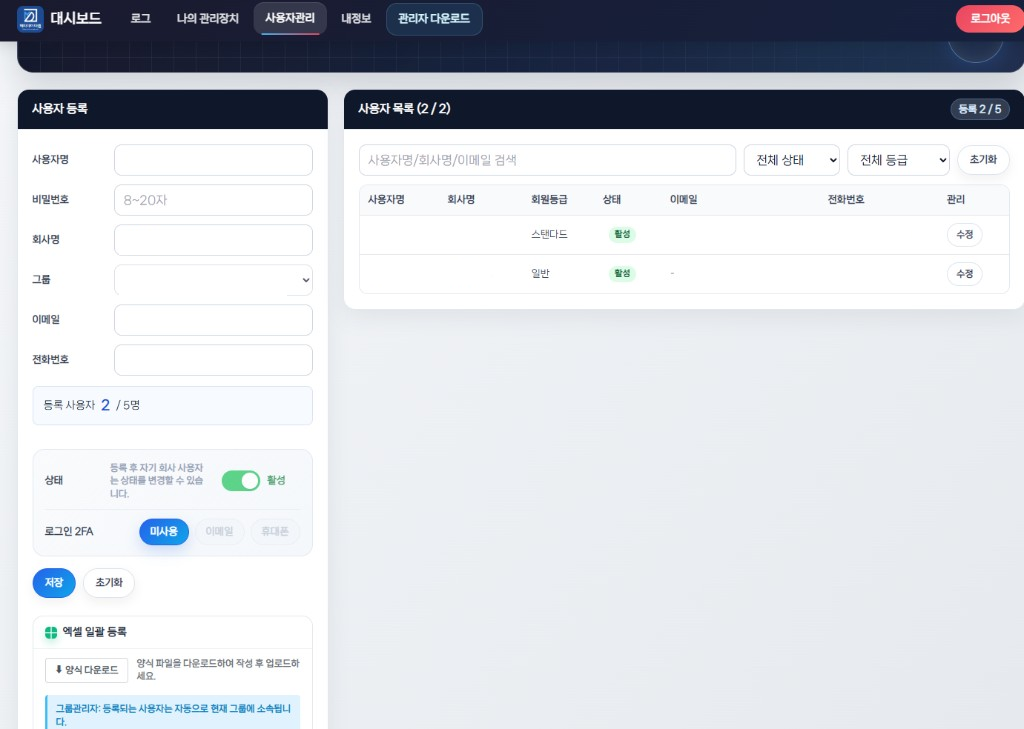Click the 사용자 목록 (2 / 2) heading

(404, 109)
